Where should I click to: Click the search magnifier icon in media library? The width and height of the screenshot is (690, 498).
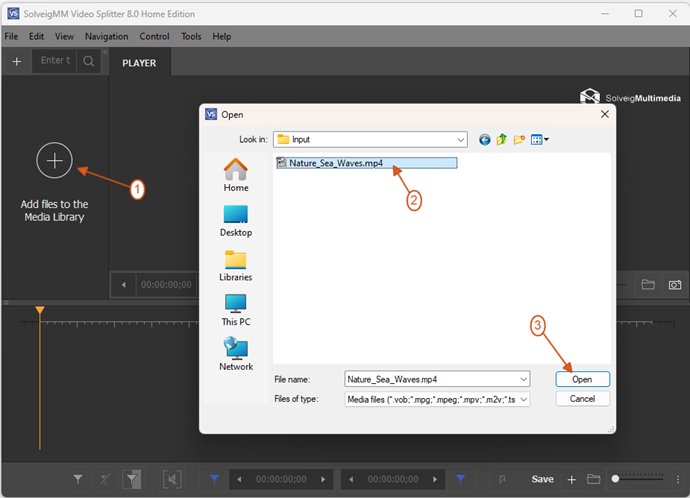[88, 61]
